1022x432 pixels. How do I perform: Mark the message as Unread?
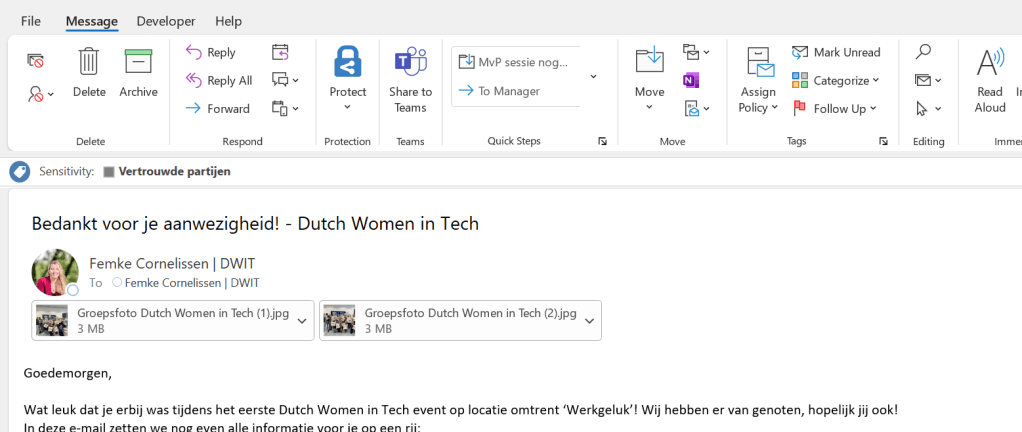[836, 52]
